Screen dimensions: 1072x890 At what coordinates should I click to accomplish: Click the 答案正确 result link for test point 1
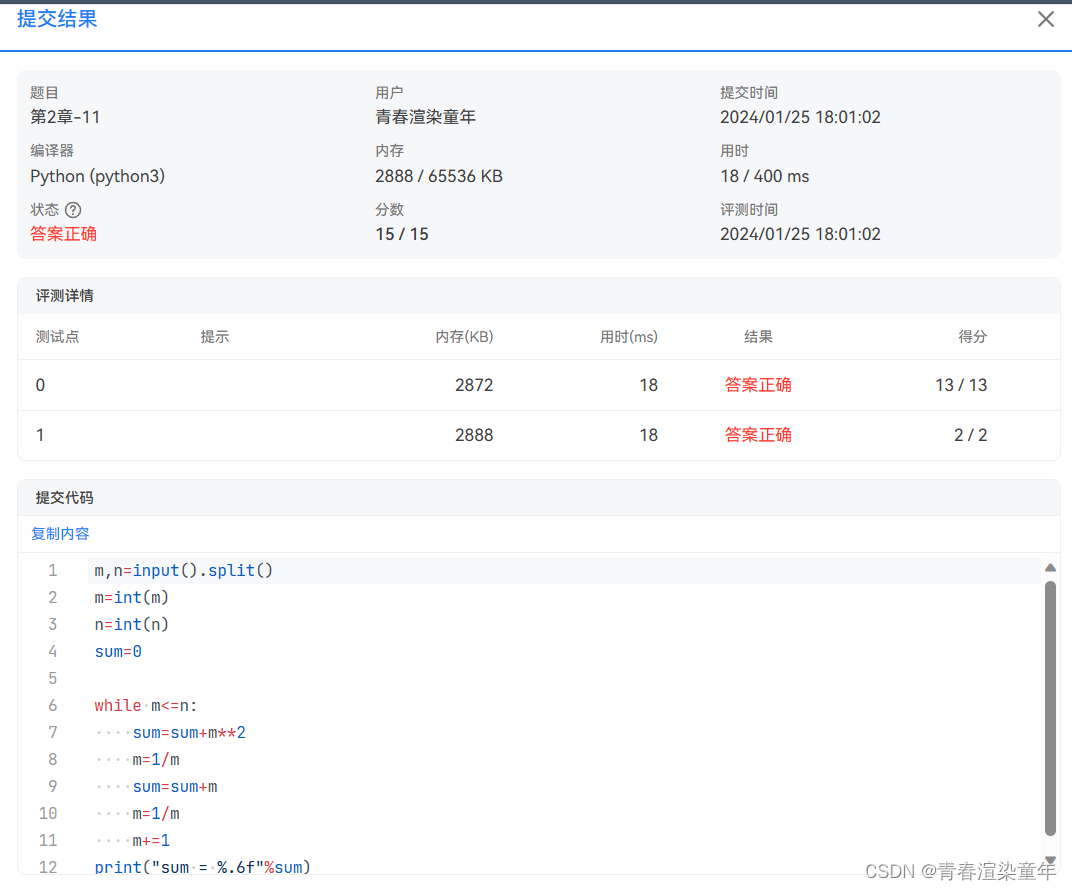(x=758, y=435)
